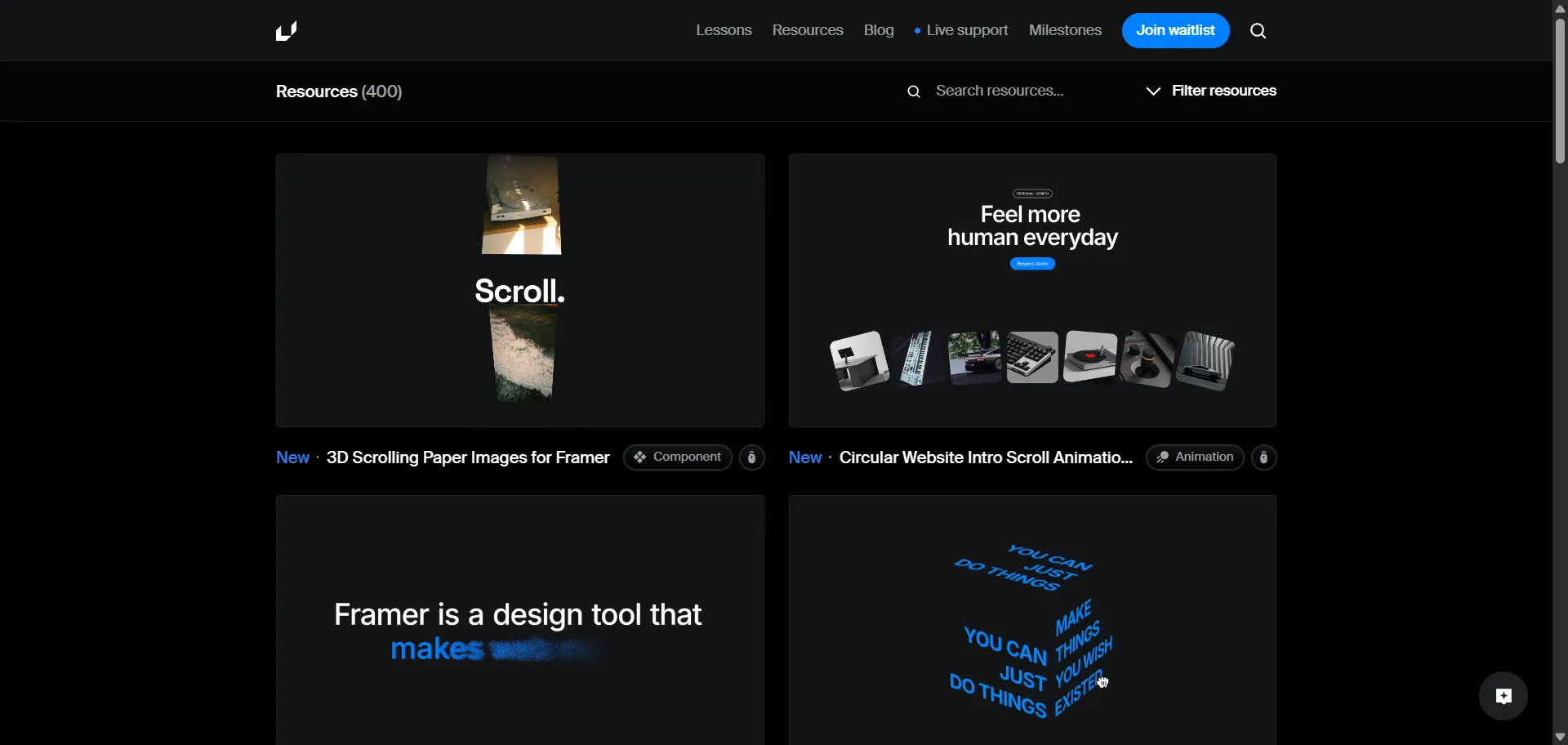Screen dimensions: 1568x745
Task: Open the Milestones page
Action: (x=1065, y=31)
